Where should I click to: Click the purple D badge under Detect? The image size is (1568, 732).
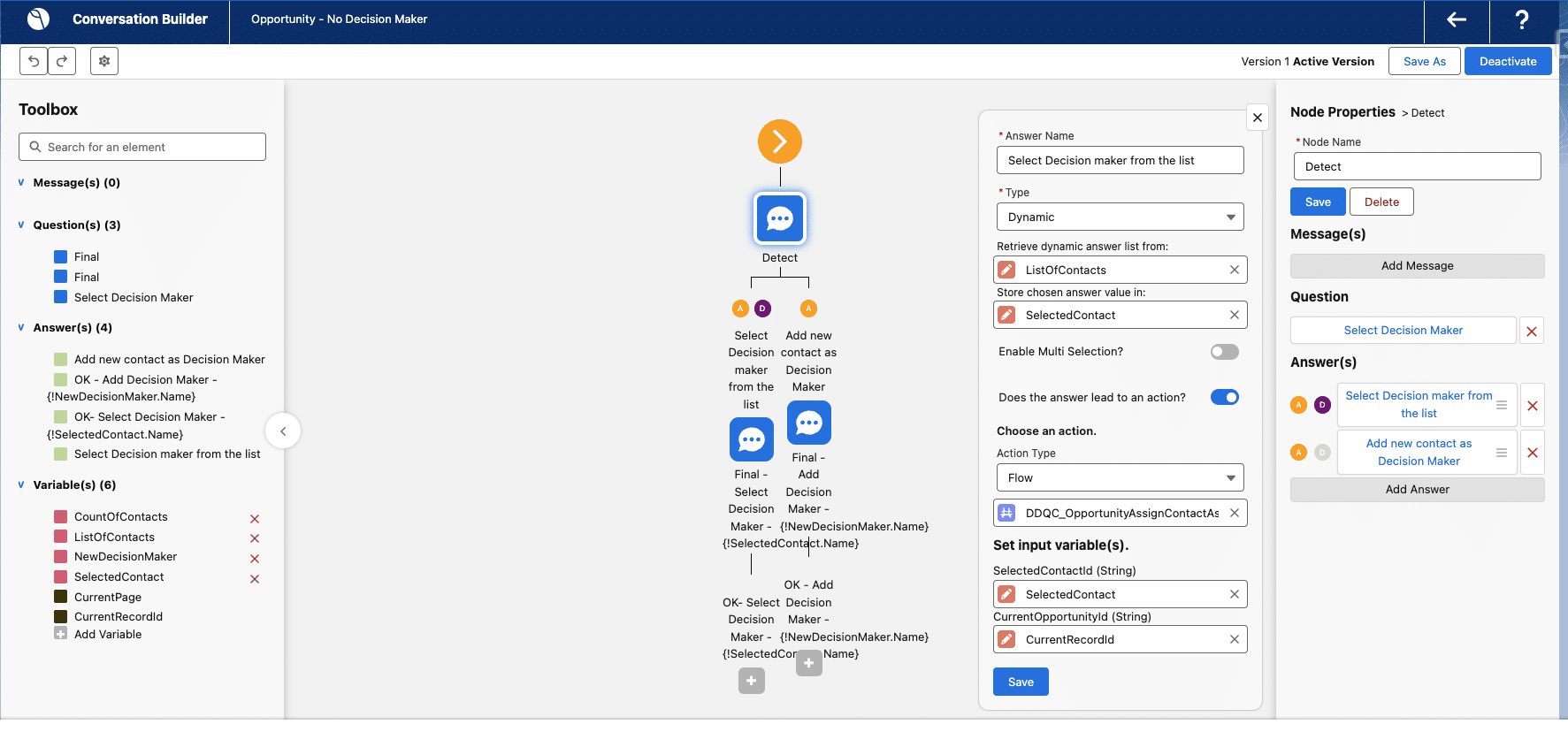click(x=762, y=309)
